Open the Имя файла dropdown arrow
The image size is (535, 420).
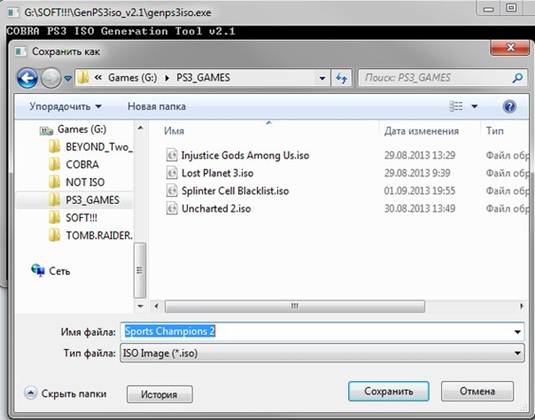[x=517, y=332]
